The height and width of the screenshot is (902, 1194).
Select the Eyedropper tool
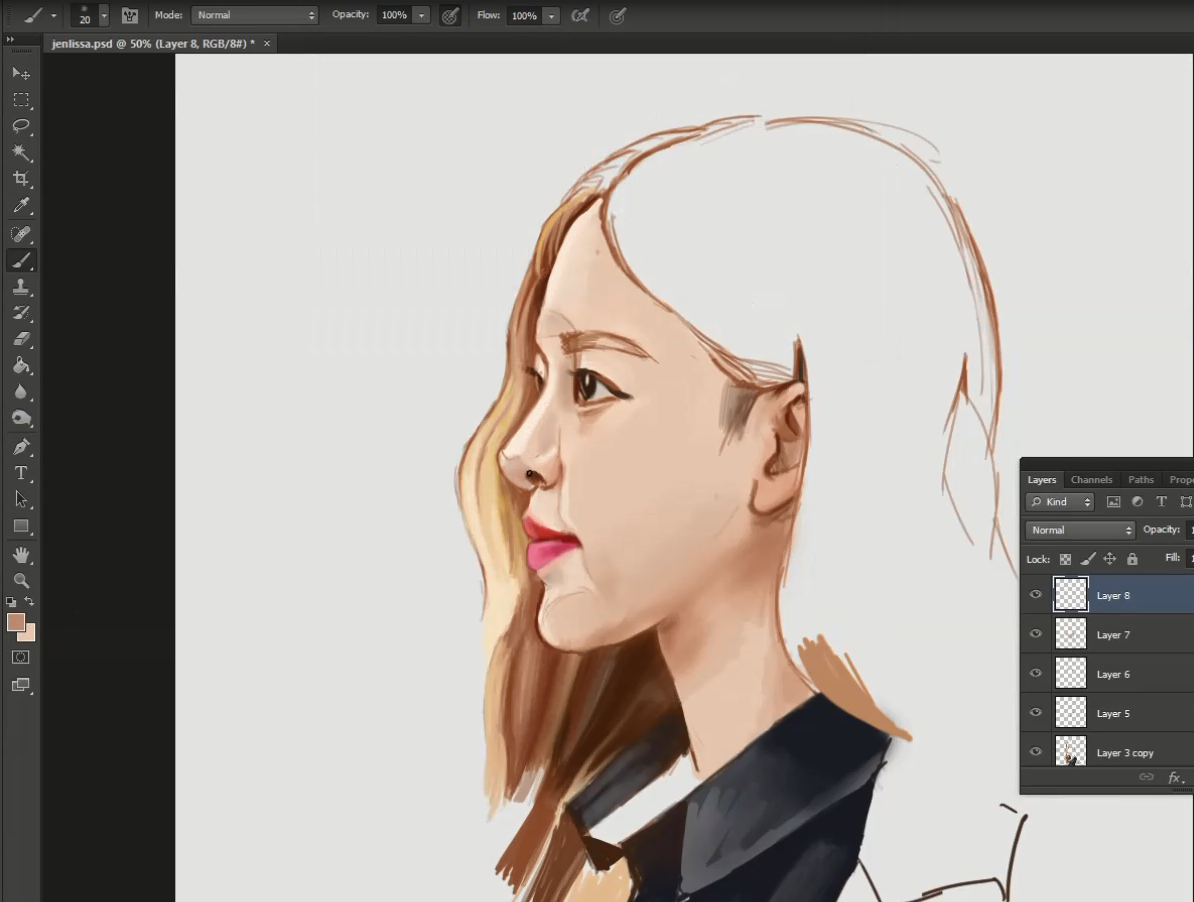21,206
